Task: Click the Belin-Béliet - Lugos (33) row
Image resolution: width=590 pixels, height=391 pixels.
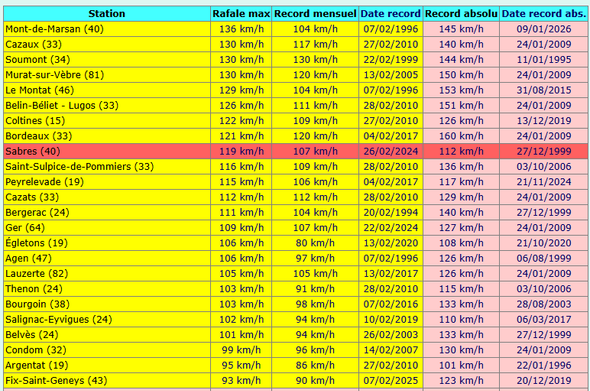Action: [295, 105]
